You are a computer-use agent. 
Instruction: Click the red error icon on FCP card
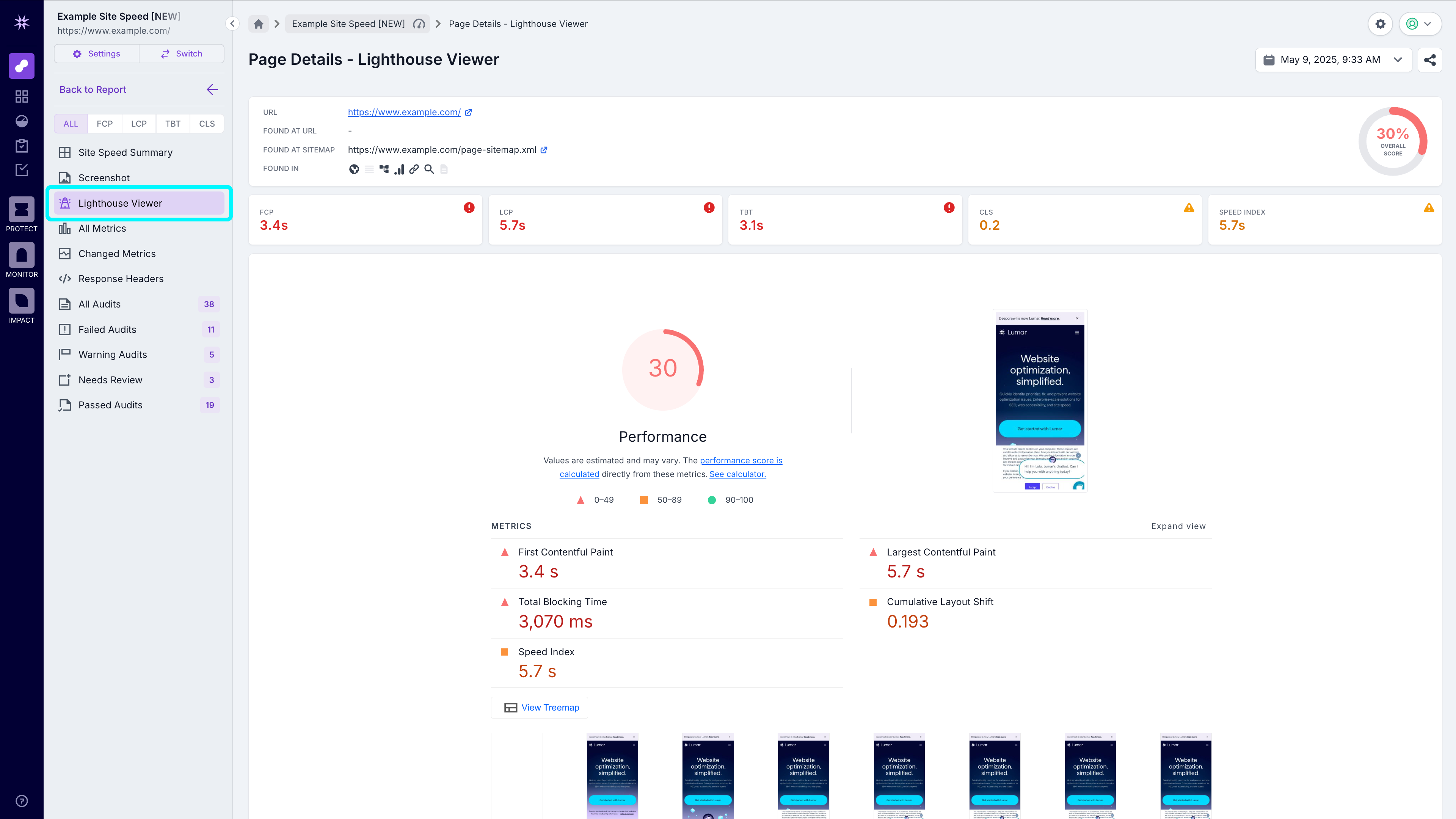(x=469, y=207)
